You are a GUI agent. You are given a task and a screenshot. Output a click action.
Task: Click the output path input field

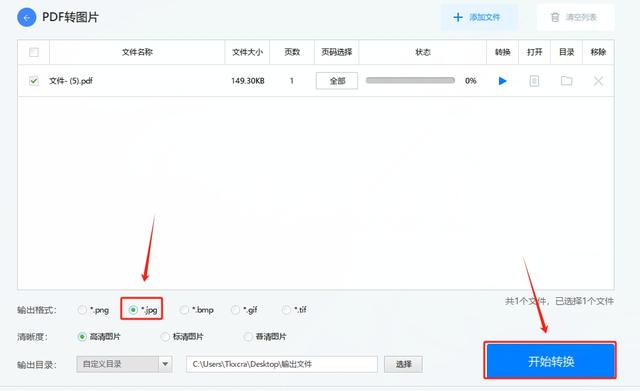[x=282, y=364]
